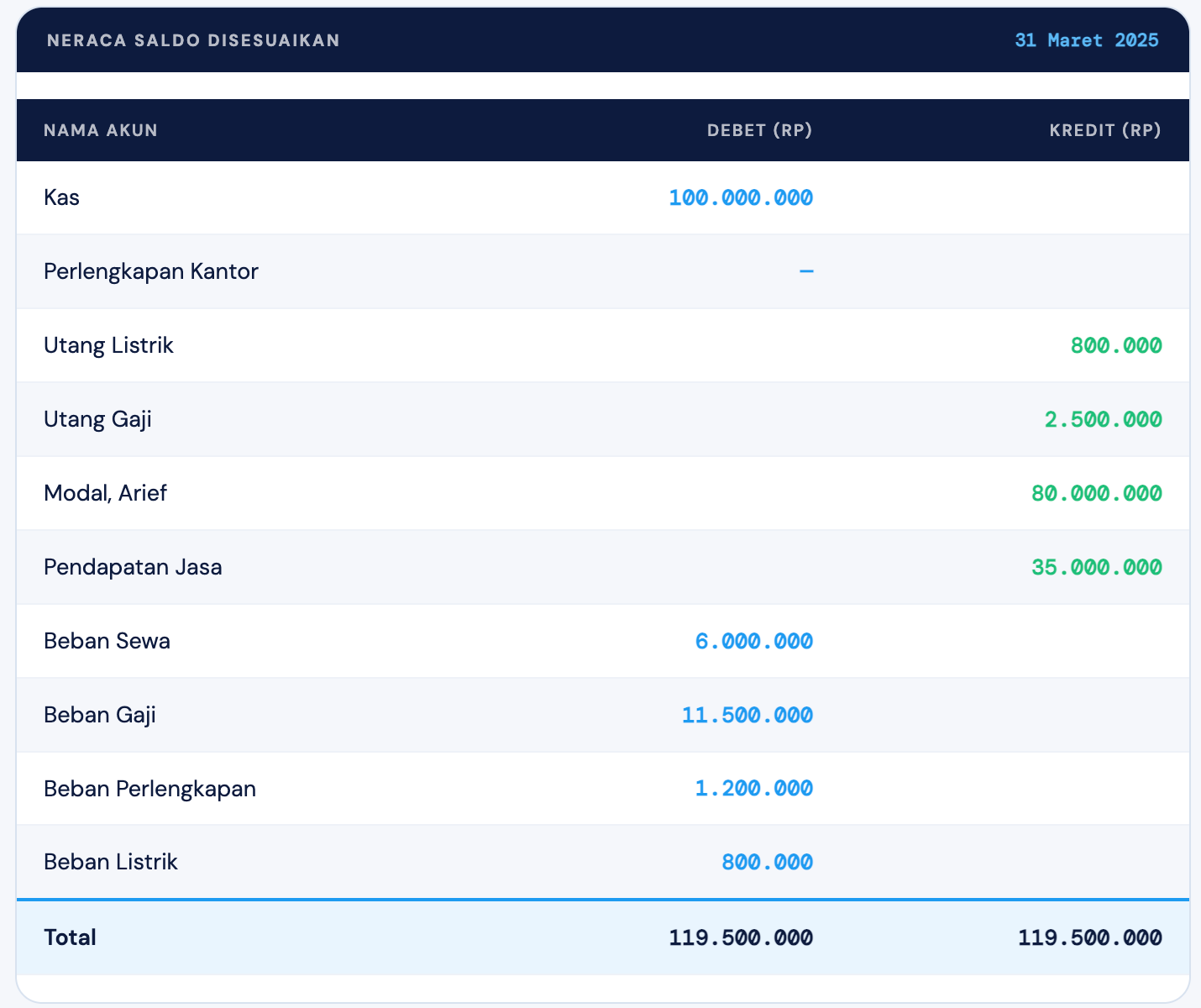The width and height of the screenshot is (1201, 1008).
Task: Click the Modal, Arief account name
Action: click(105, 493)
